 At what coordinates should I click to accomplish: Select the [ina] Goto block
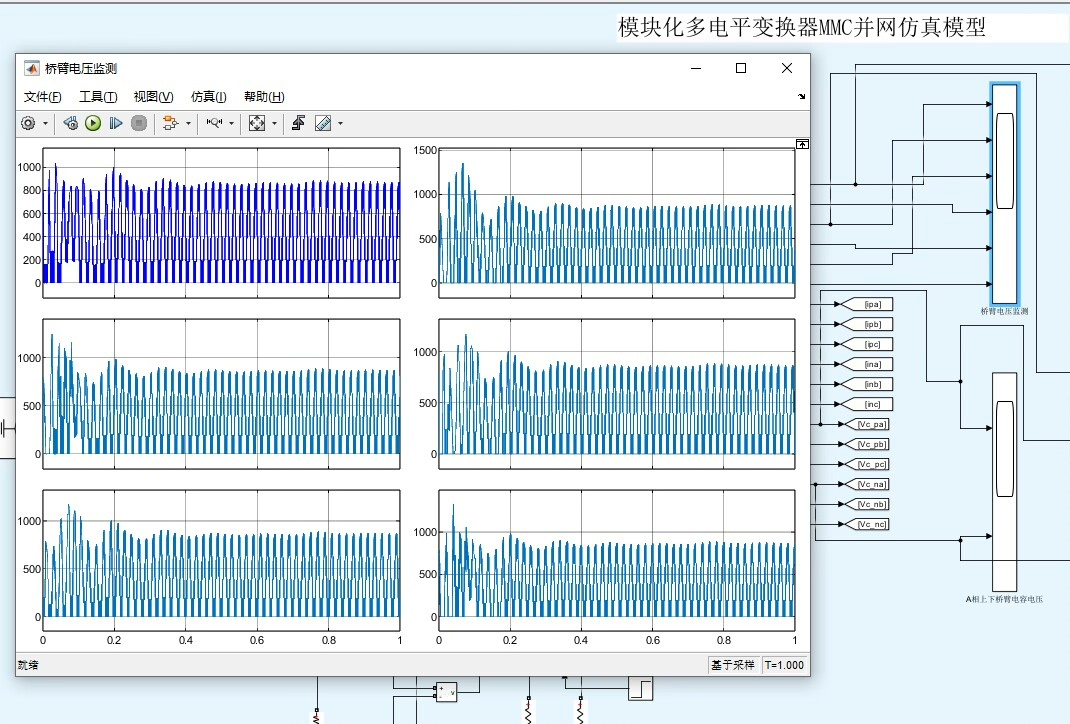point(867,364)
